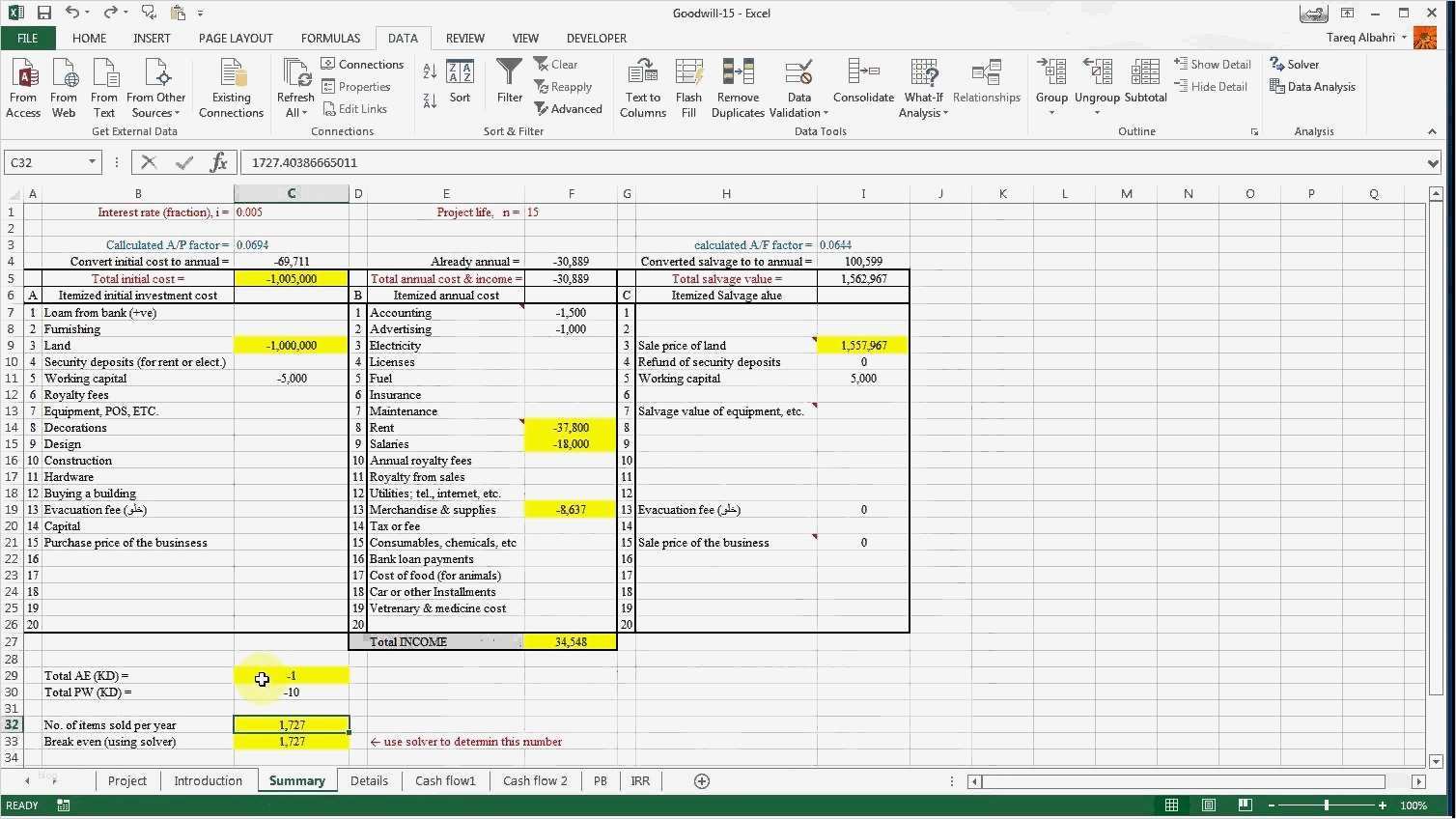Open the IRR sheet tab
The image size is (1456, 819).
point(640,781)
